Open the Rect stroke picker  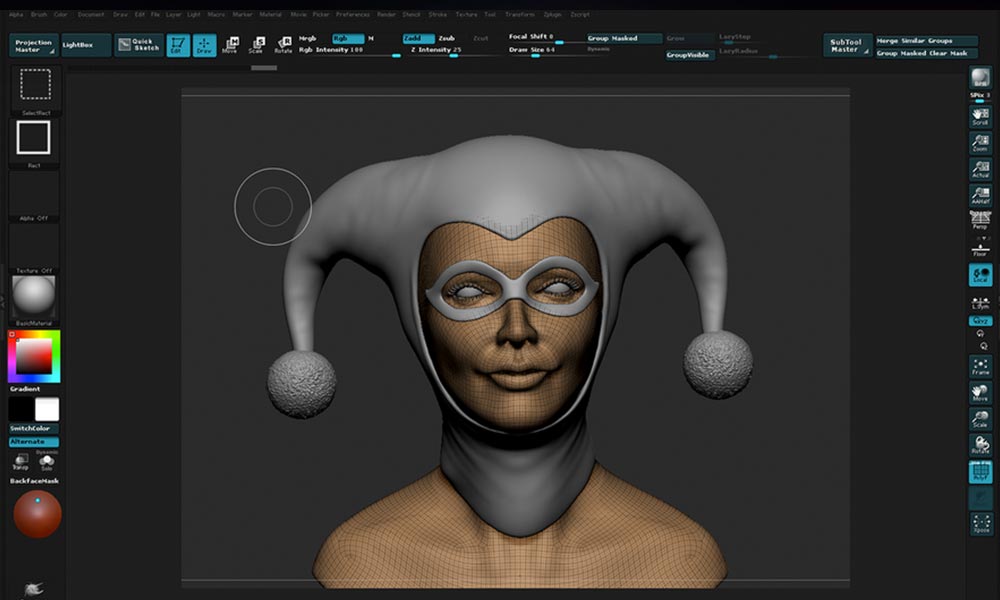34,142
